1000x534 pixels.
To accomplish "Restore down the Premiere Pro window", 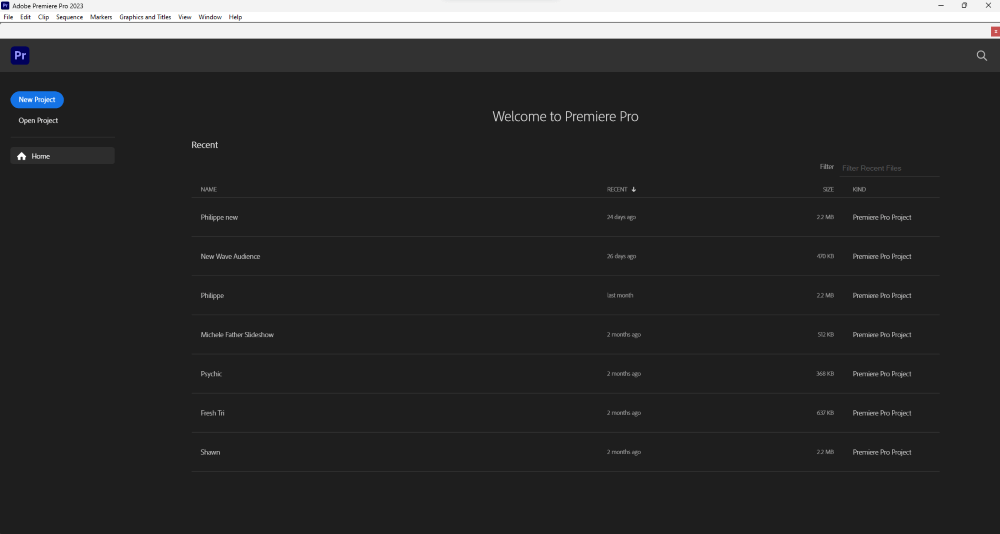I will pos(964,5).
